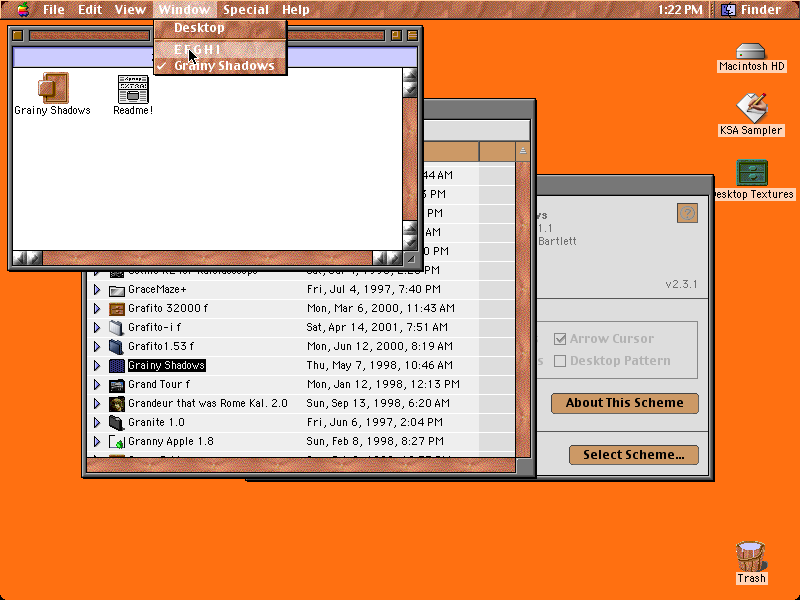Click the folder icon beside Grafito1.53 f

tap(117, 346)
